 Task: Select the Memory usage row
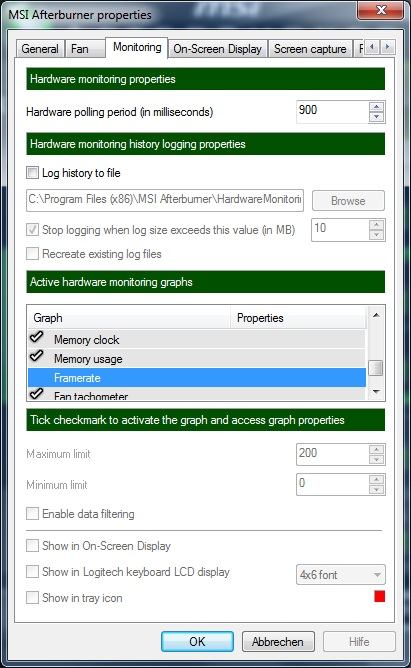pyautogui.click(x=197, y=359)
